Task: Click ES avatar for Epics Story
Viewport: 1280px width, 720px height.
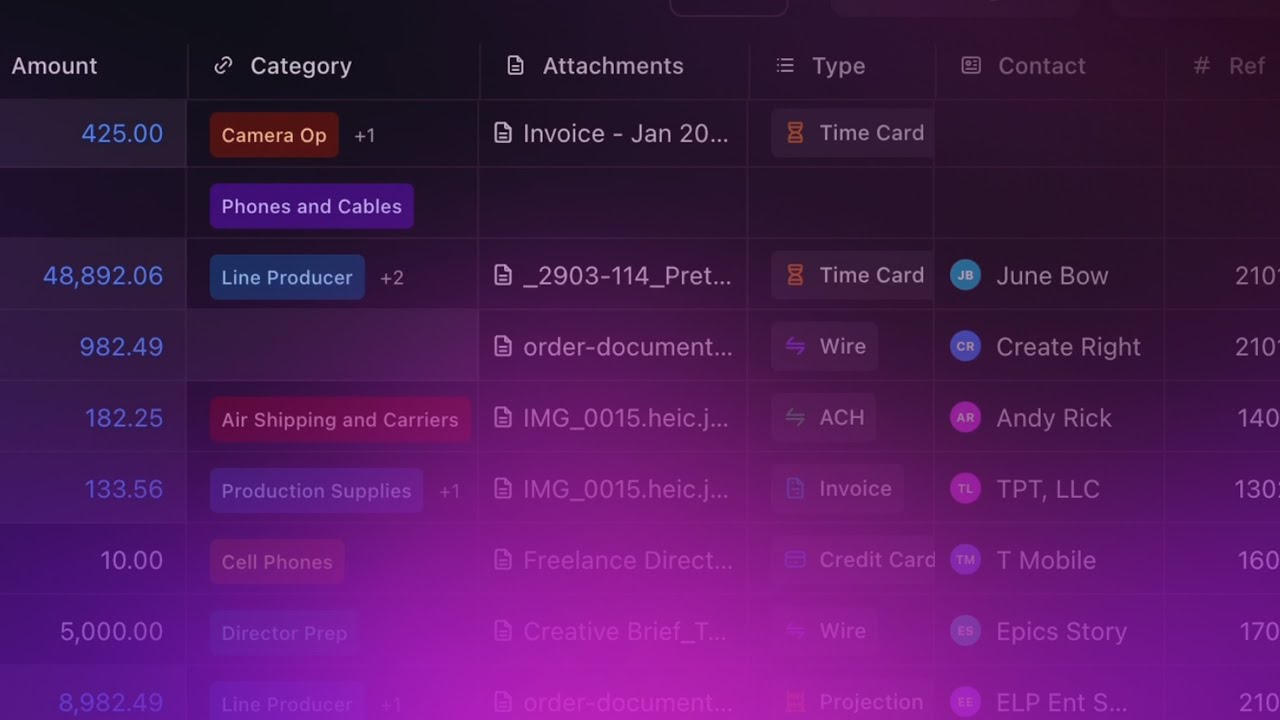Action: 965,631
